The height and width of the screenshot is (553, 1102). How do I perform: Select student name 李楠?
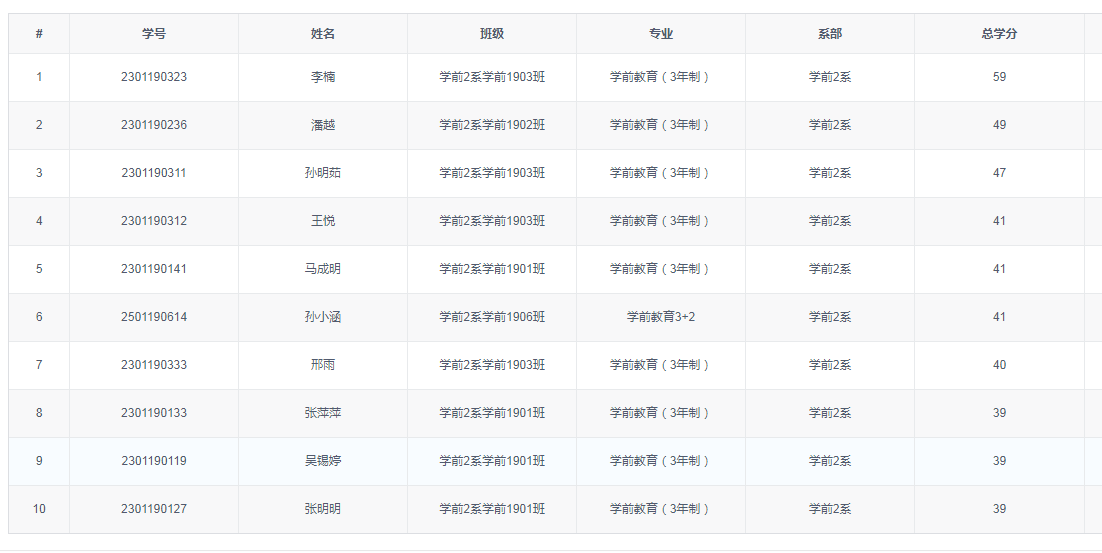tap(323, 77)
